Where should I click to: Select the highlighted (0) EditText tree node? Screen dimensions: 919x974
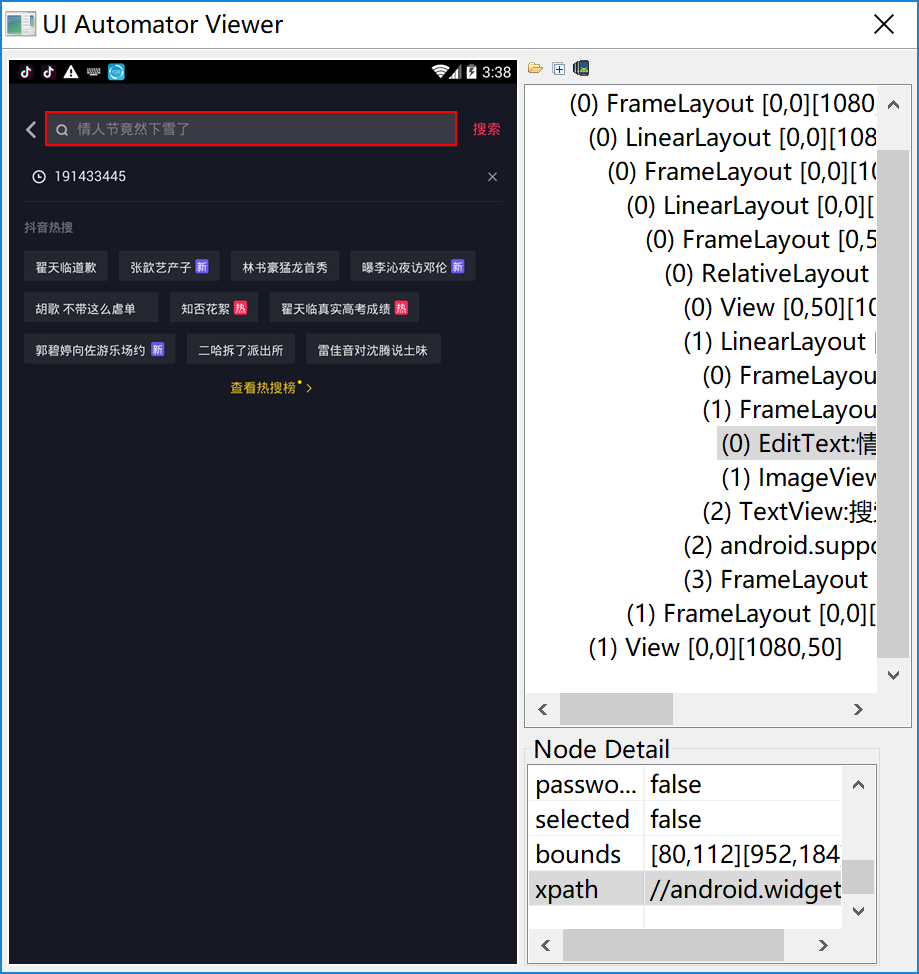pyautogui.click(x=798, y=444)
